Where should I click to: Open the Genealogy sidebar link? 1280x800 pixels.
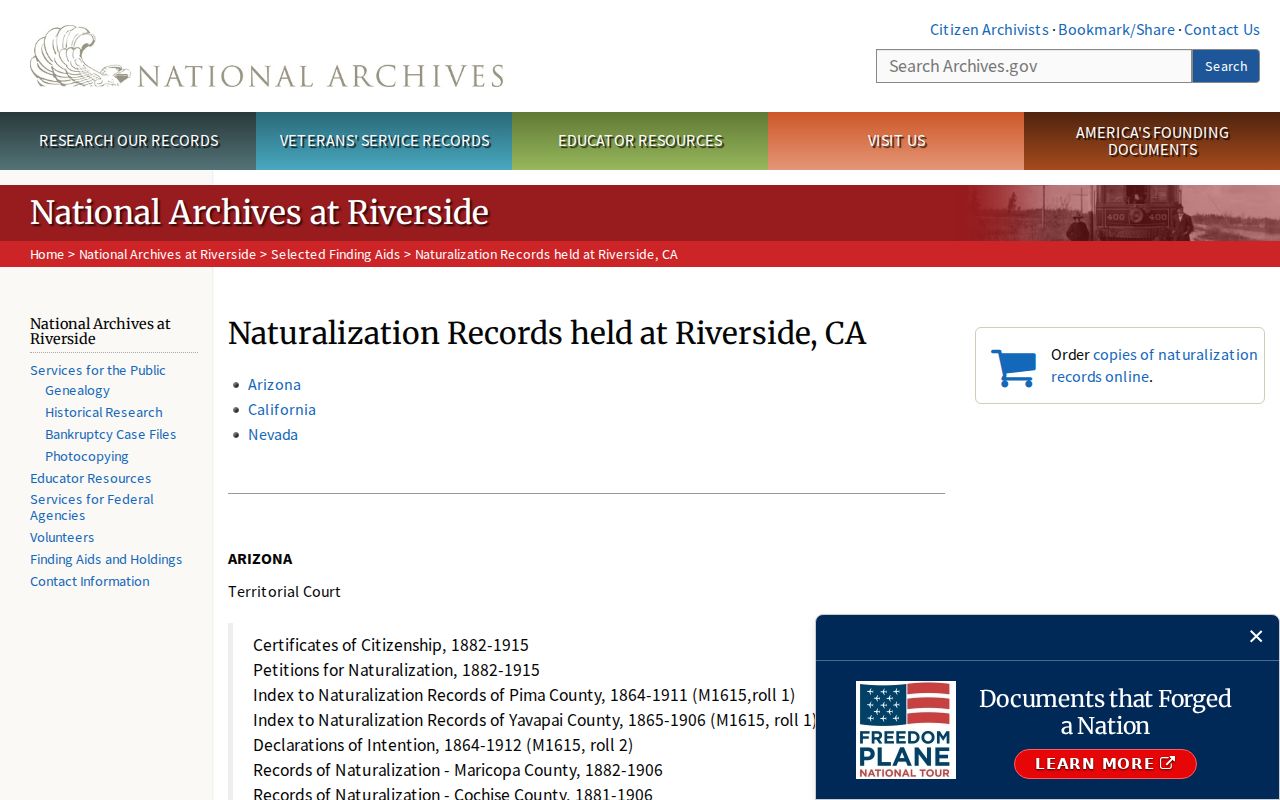[77, 391]
